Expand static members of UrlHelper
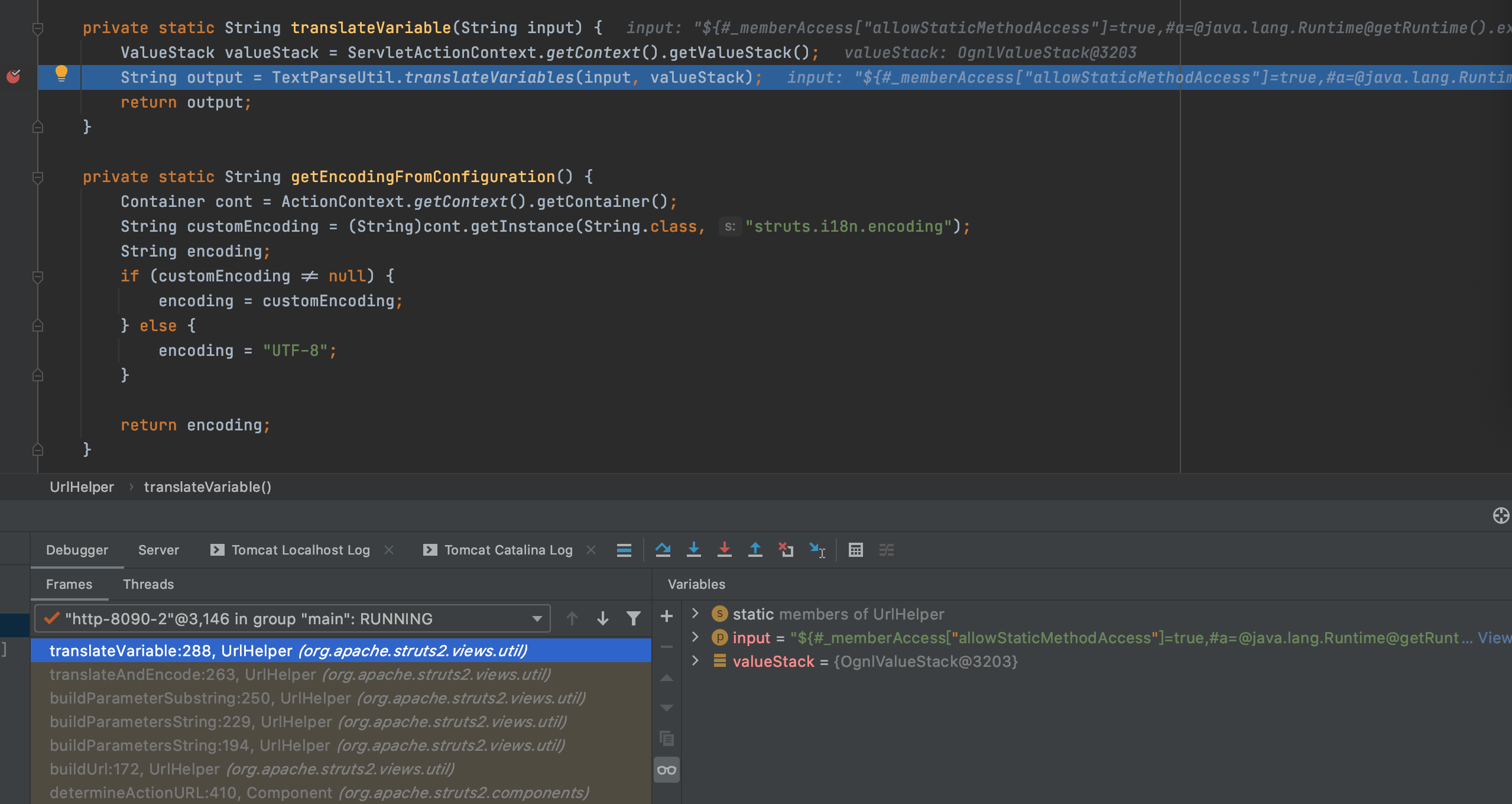1512x804 pixels. coord(696,614)
